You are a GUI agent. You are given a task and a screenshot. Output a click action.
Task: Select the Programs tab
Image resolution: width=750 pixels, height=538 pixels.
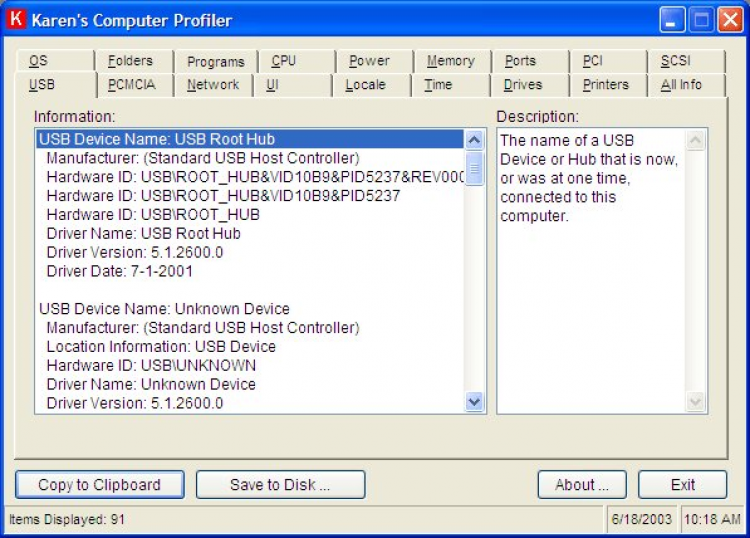(216, 62)
